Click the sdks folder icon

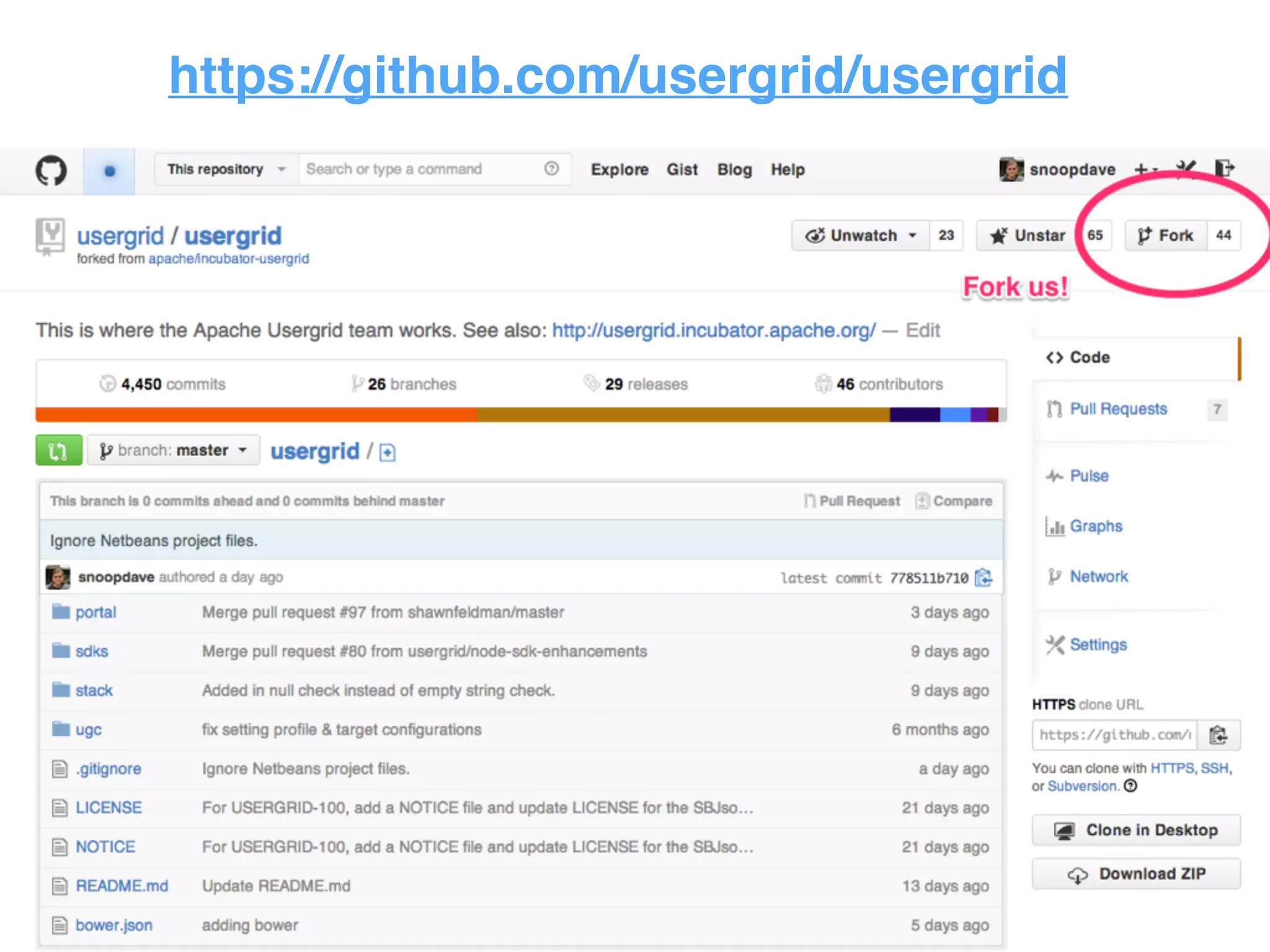click(61, 651)
